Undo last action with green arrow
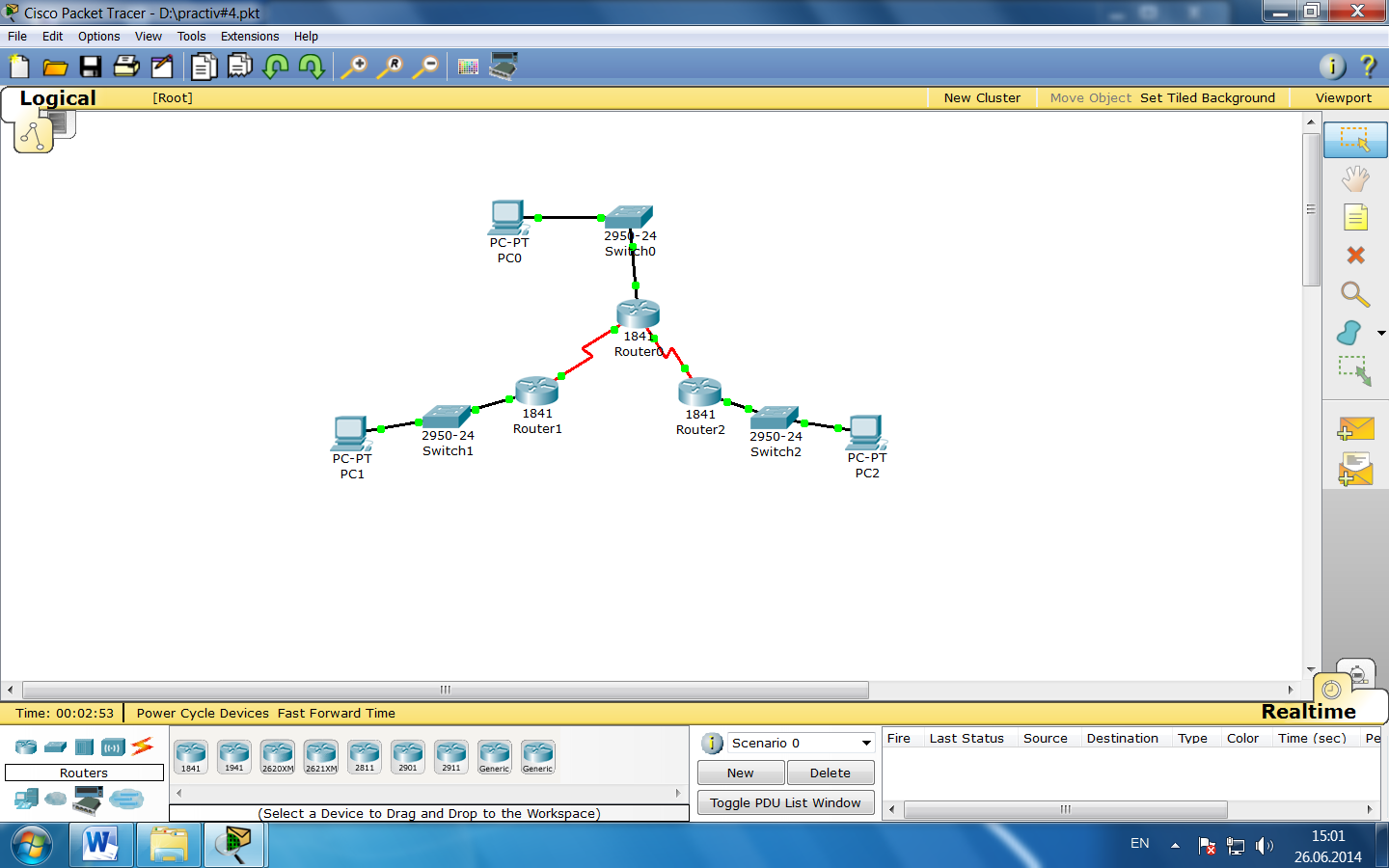This screenshot has width=1389, height=868. point(276,67)
